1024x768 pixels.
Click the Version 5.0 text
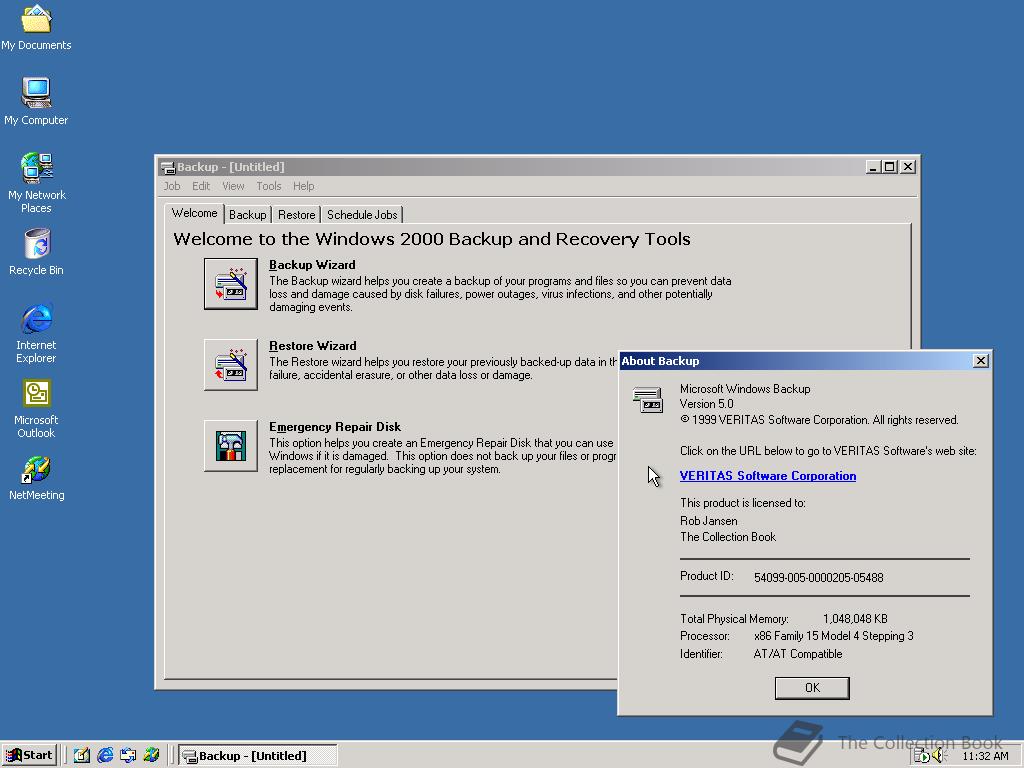click(x=707, y=404)
